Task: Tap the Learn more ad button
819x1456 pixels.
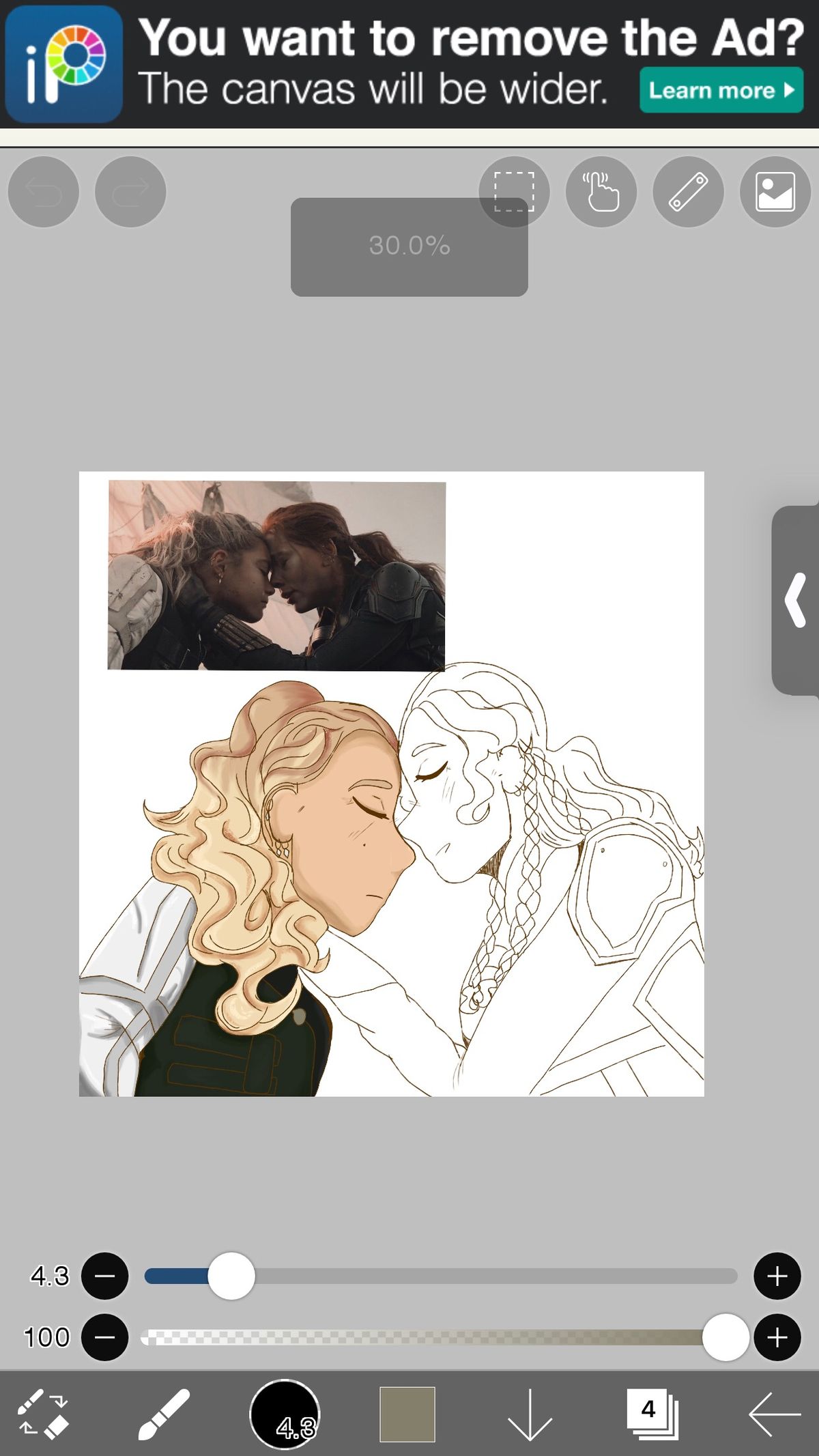Action: point(721,90)
